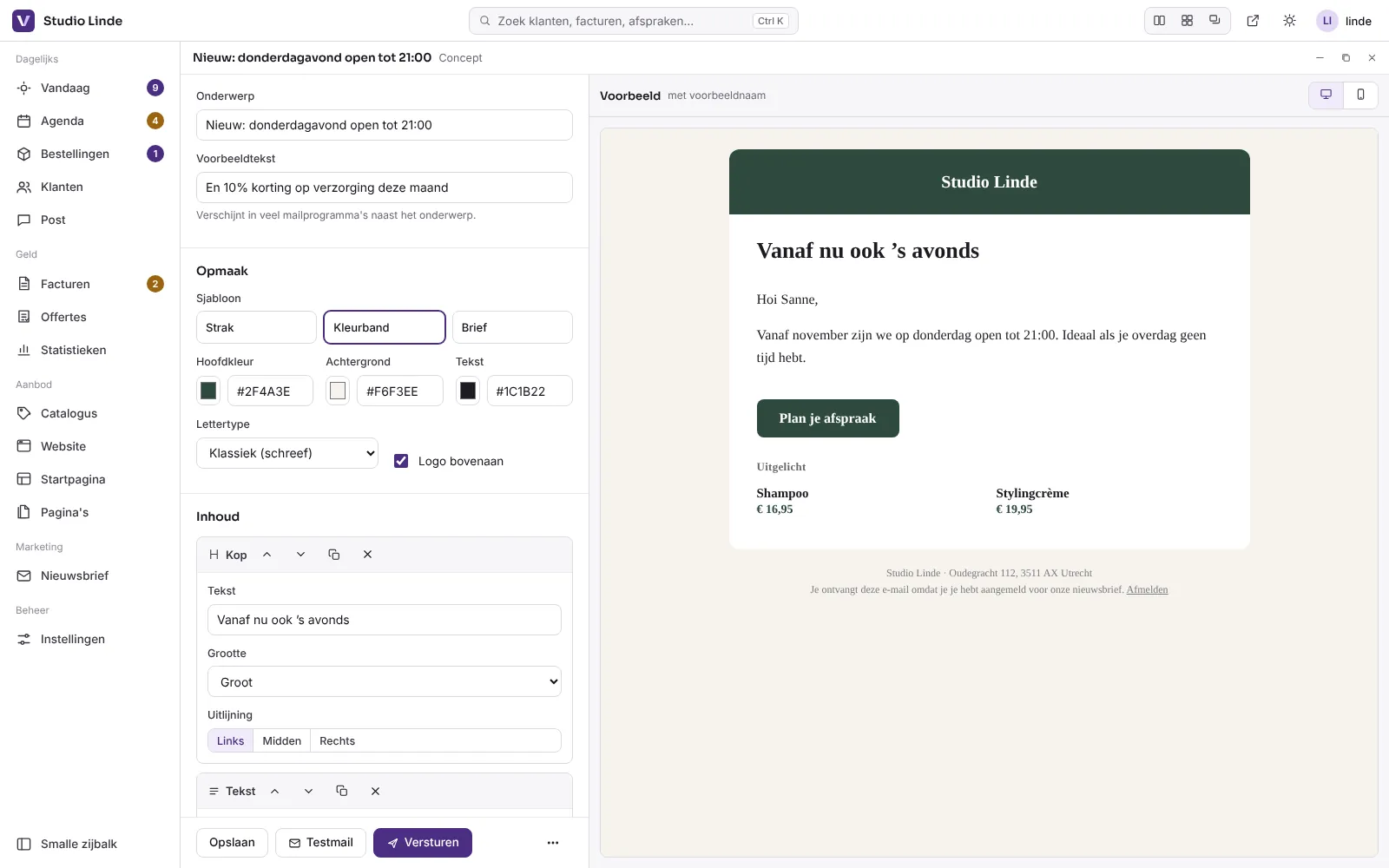Image resolution: width=1389 pixels, height=868 pixels.
Task: Click the Achtergrond color swatch
Action: point(338,391)
